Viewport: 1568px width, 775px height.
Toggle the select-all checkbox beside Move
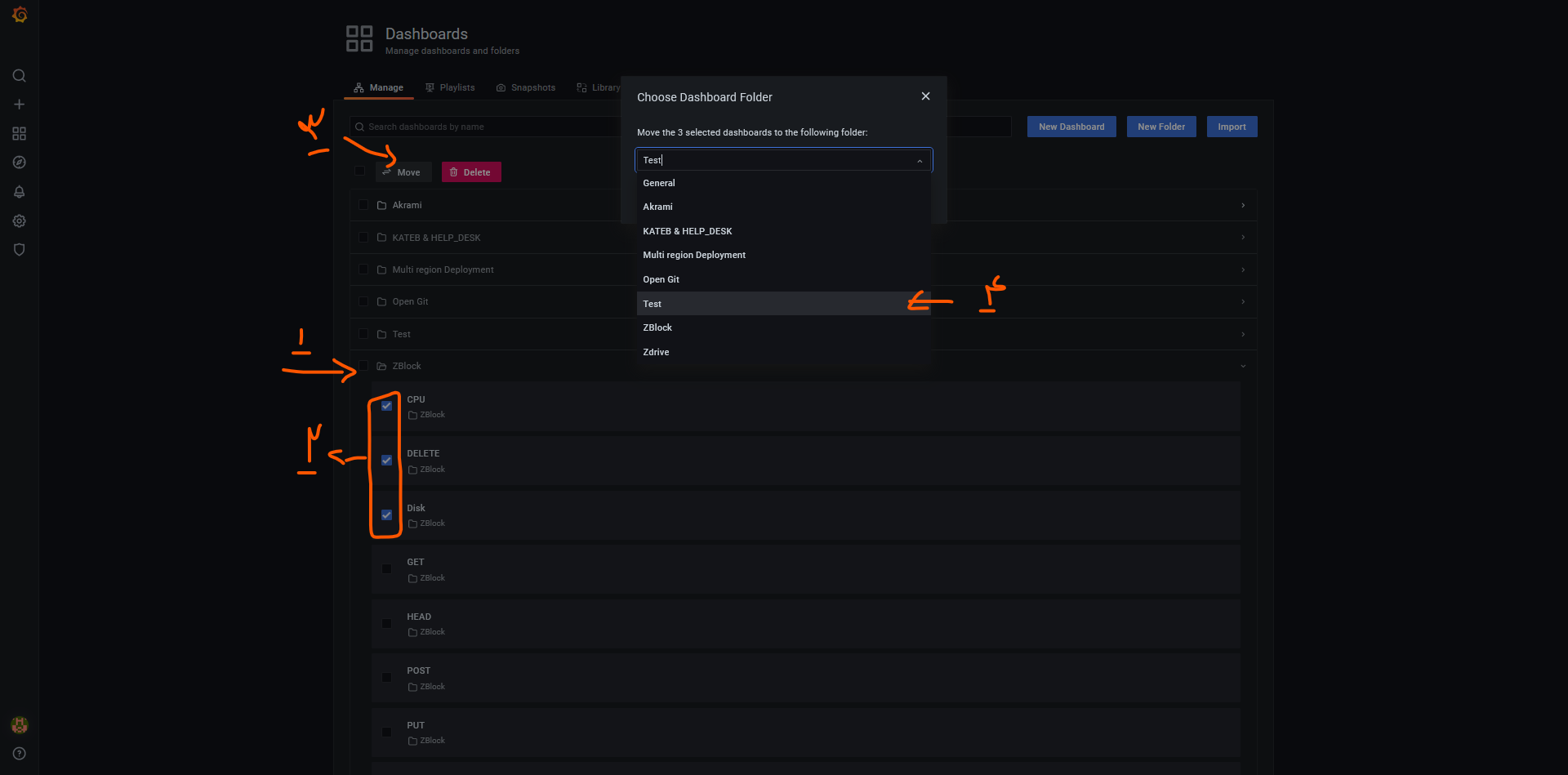click(x=359, y=171)
